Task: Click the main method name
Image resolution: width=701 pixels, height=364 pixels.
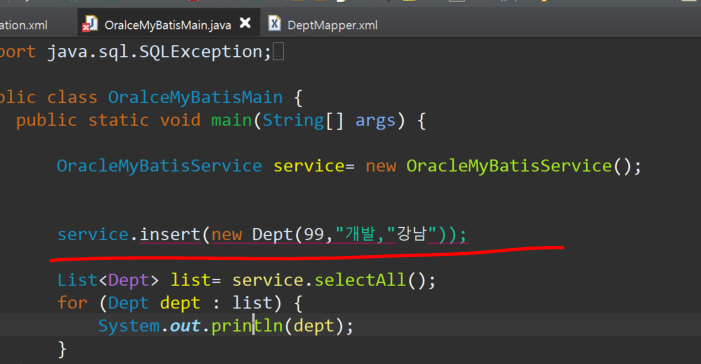Action: [232, 120]
